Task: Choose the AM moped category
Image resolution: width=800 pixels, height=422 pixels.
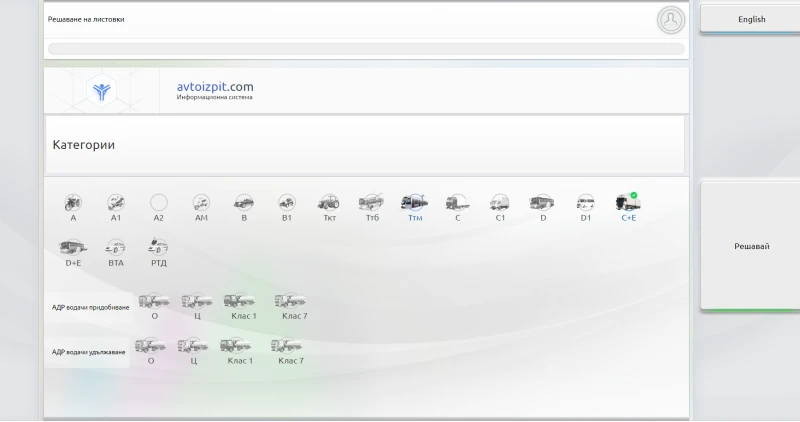Action: (201, 202)
